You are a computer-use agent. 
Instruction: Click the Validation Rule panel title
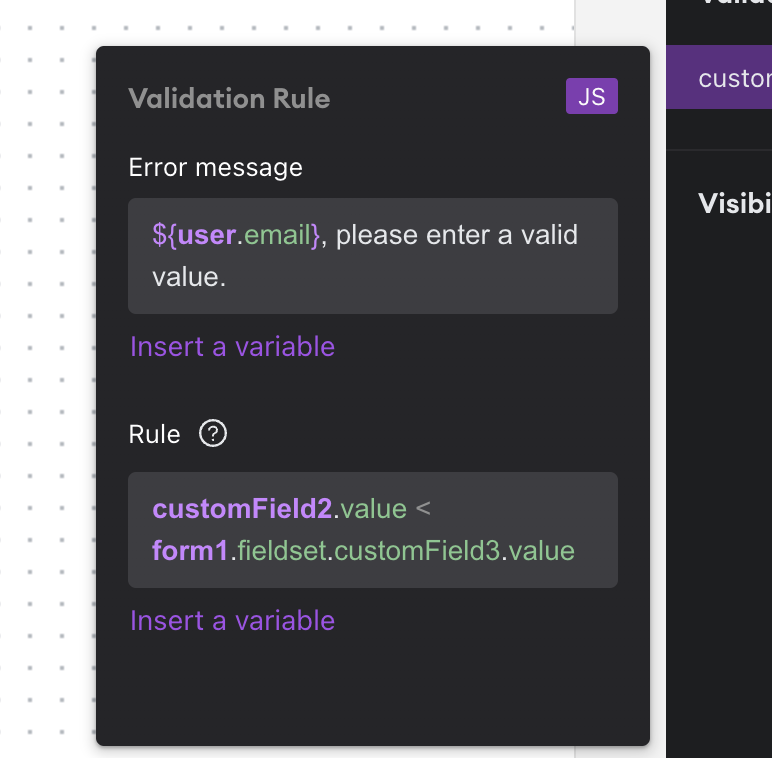pos(229,98)
